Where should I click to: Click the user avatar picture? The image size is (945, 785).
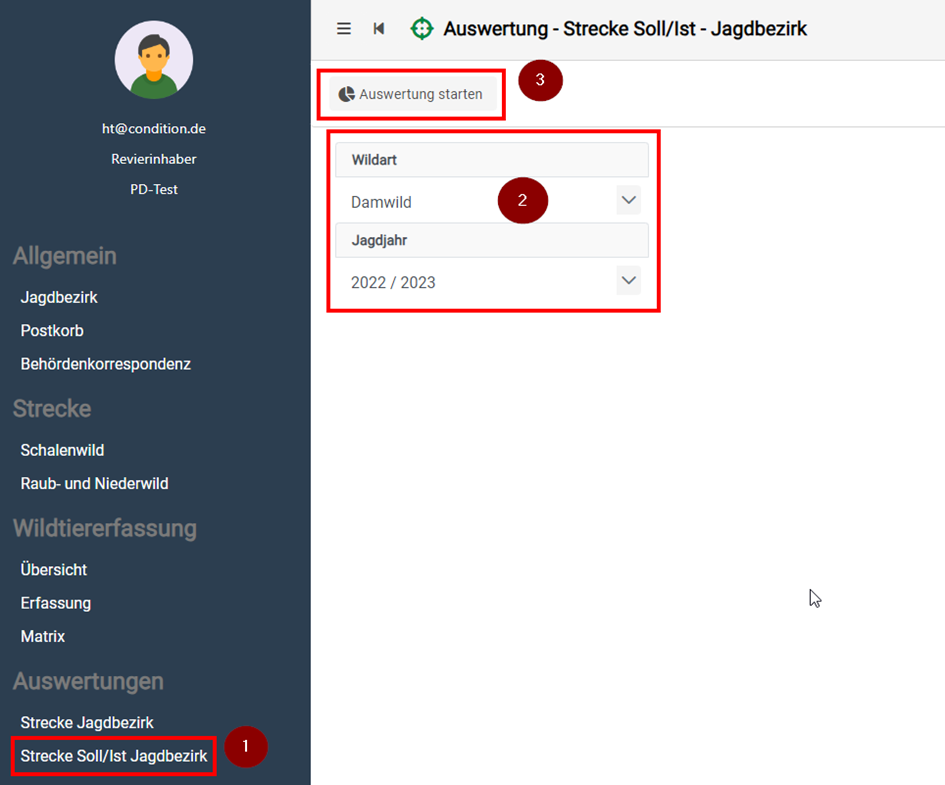click(154, 60)
